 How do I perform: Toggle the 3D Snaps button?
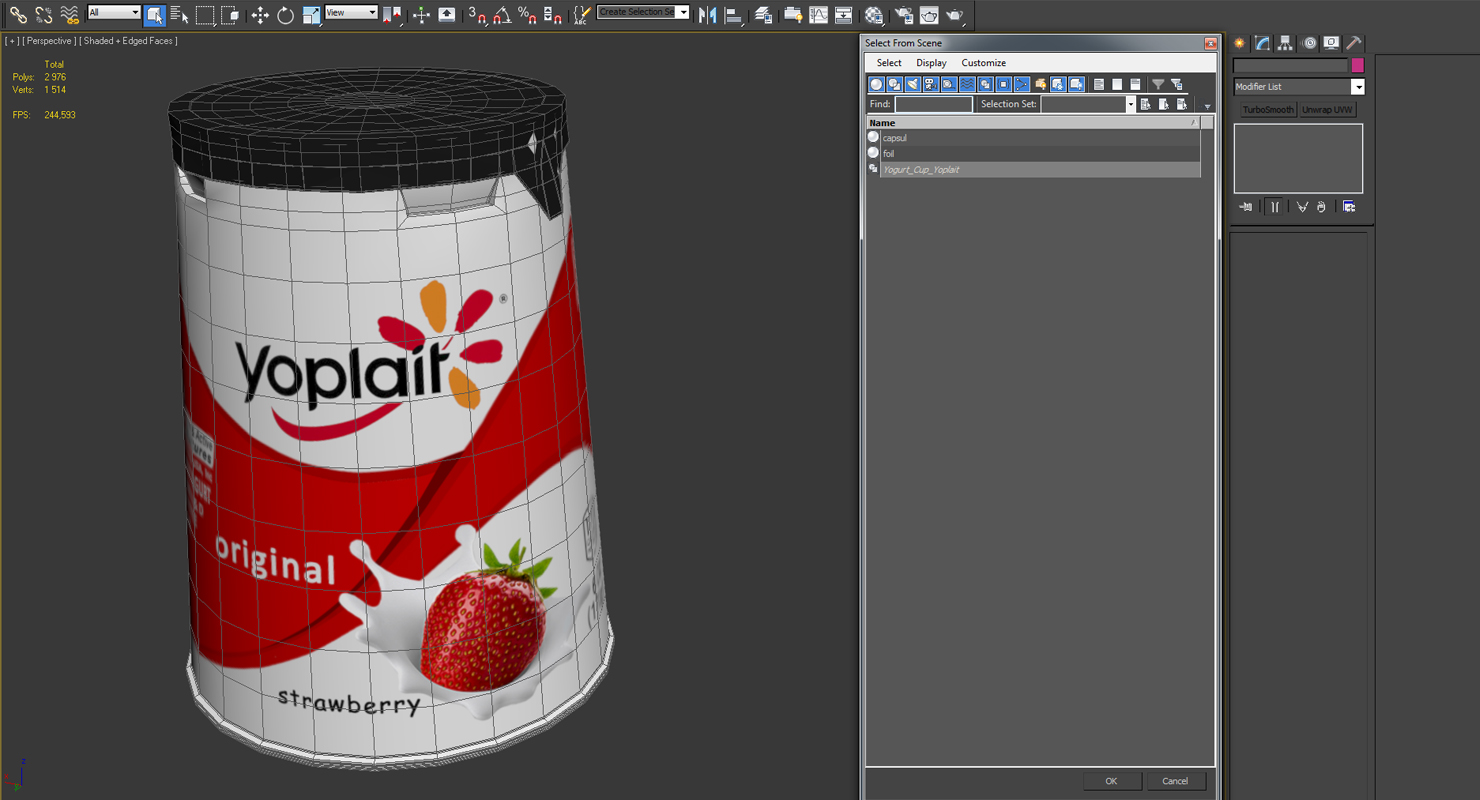477,15
